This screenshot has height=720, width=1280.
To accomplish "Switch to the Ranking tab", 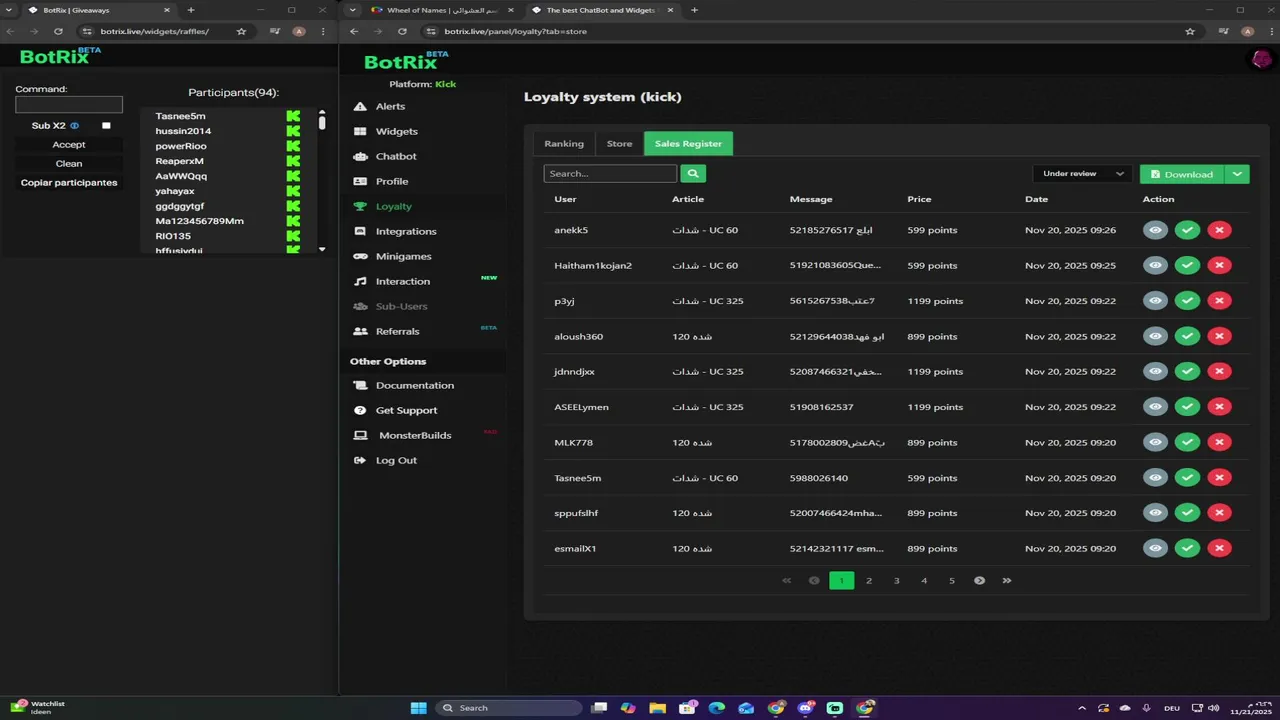I will 564,144.
